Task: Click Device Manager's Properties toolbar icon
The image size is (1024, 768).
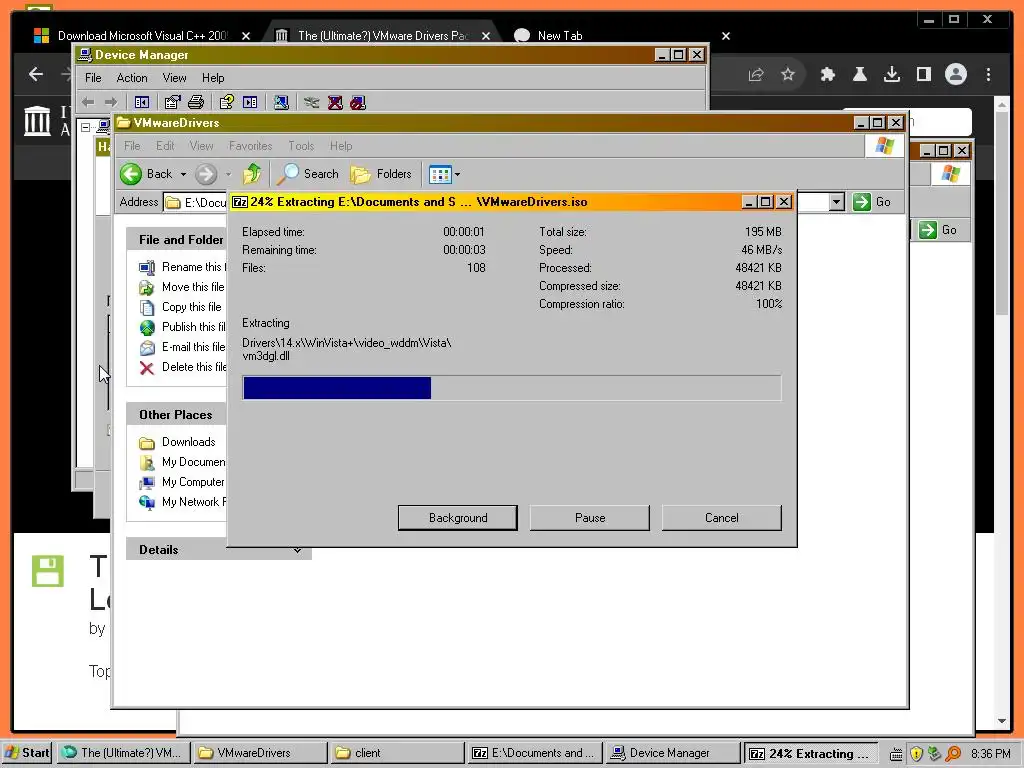Action: coord(172,103)
